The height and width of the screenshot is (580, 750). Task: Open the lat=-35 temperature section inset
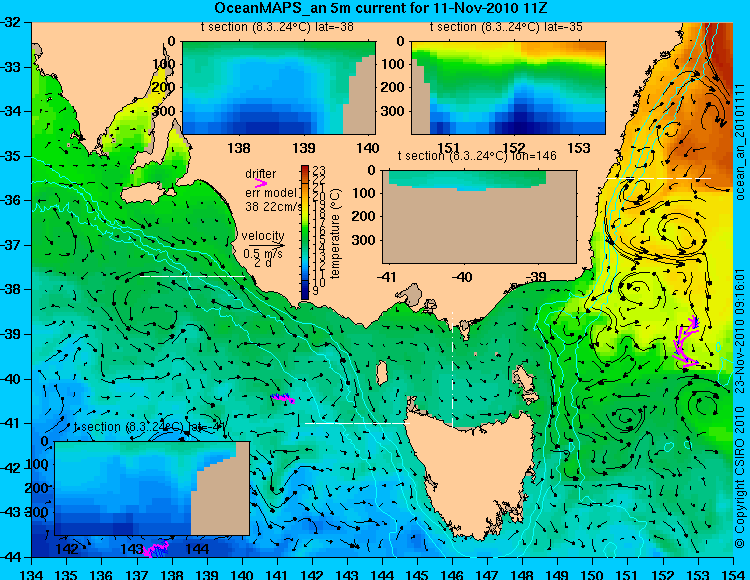(x=508, y=88)
